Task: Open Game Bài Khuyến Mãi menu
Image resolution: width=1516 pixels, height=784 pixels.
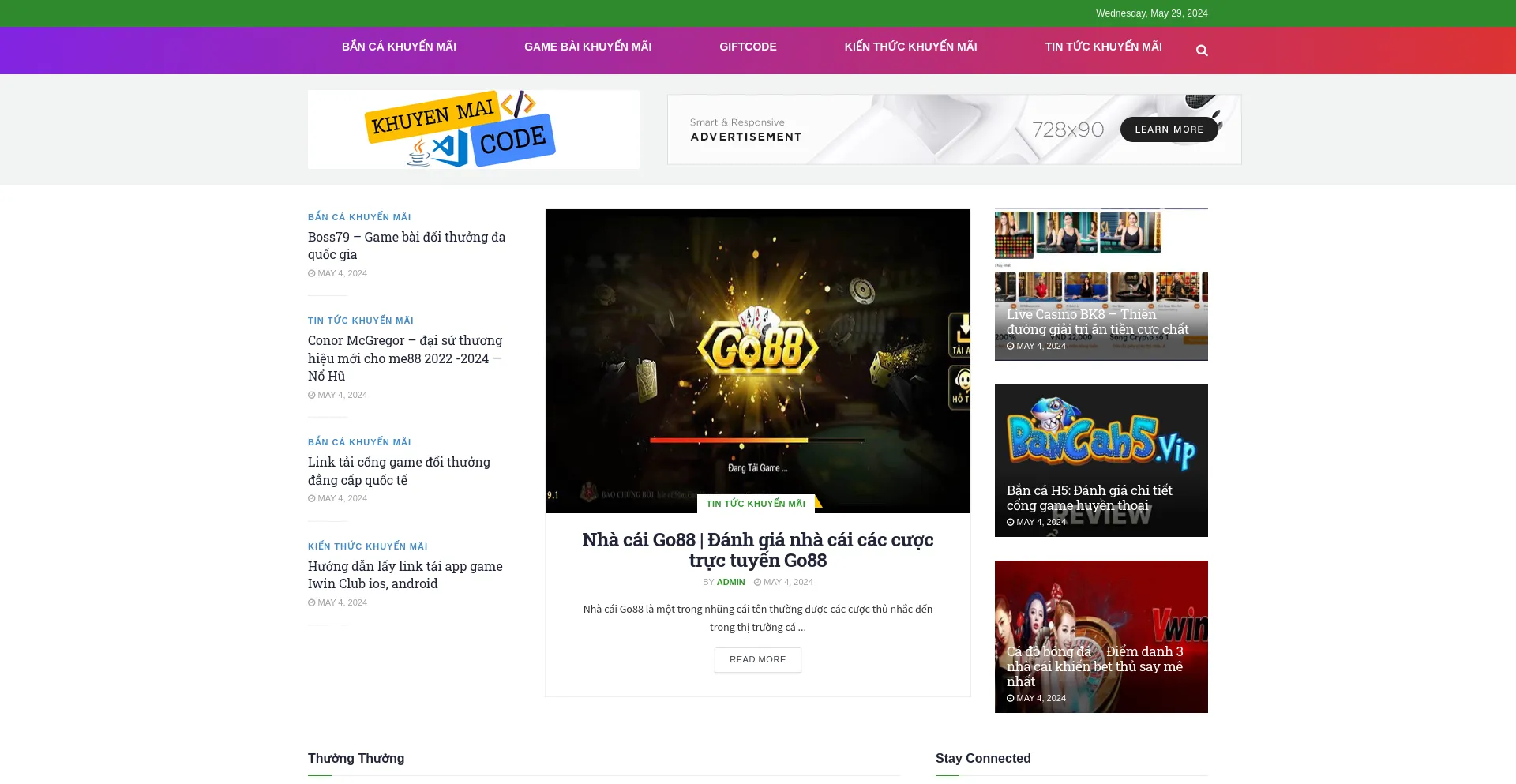Action: 587,47
